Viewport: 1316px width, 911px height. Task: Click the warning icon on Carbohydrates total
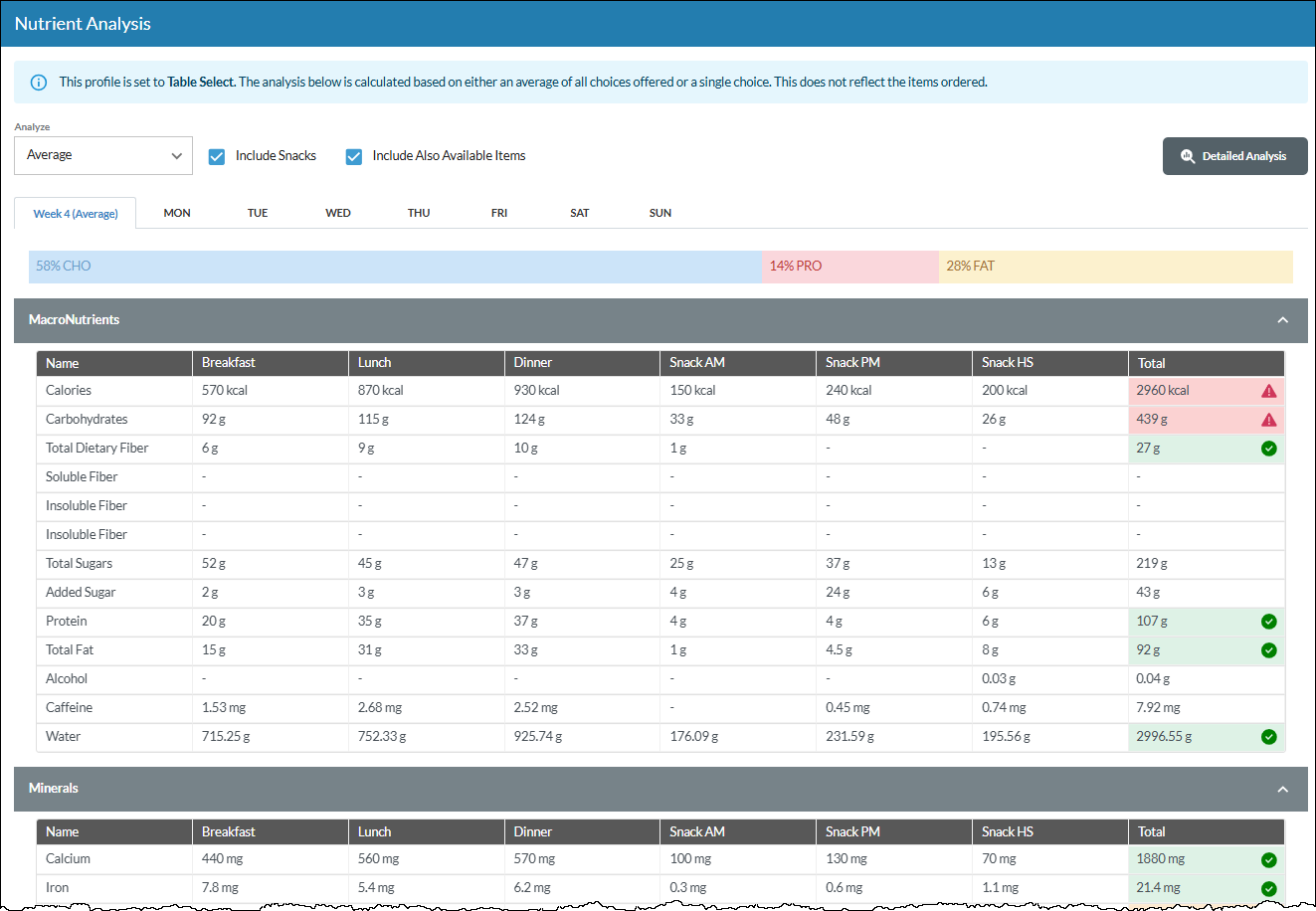(x=1269, y=420)
